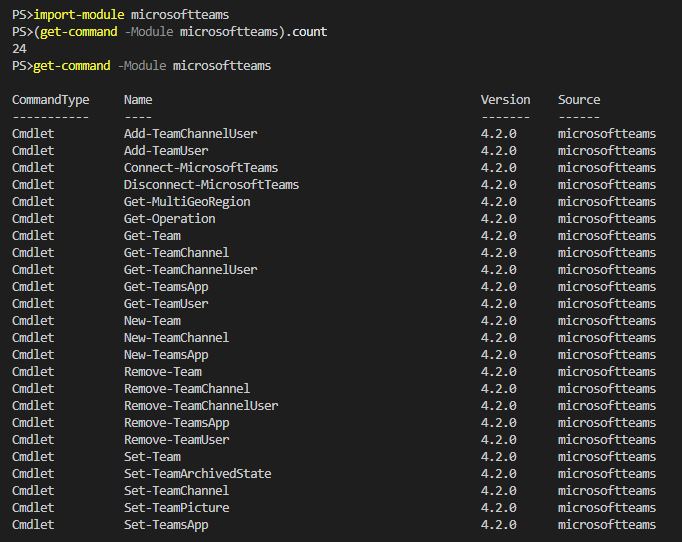Select the 'Get-Operation' cmdlet name
The height and width of the screenshot is (542, 682).
coord(170,219)
